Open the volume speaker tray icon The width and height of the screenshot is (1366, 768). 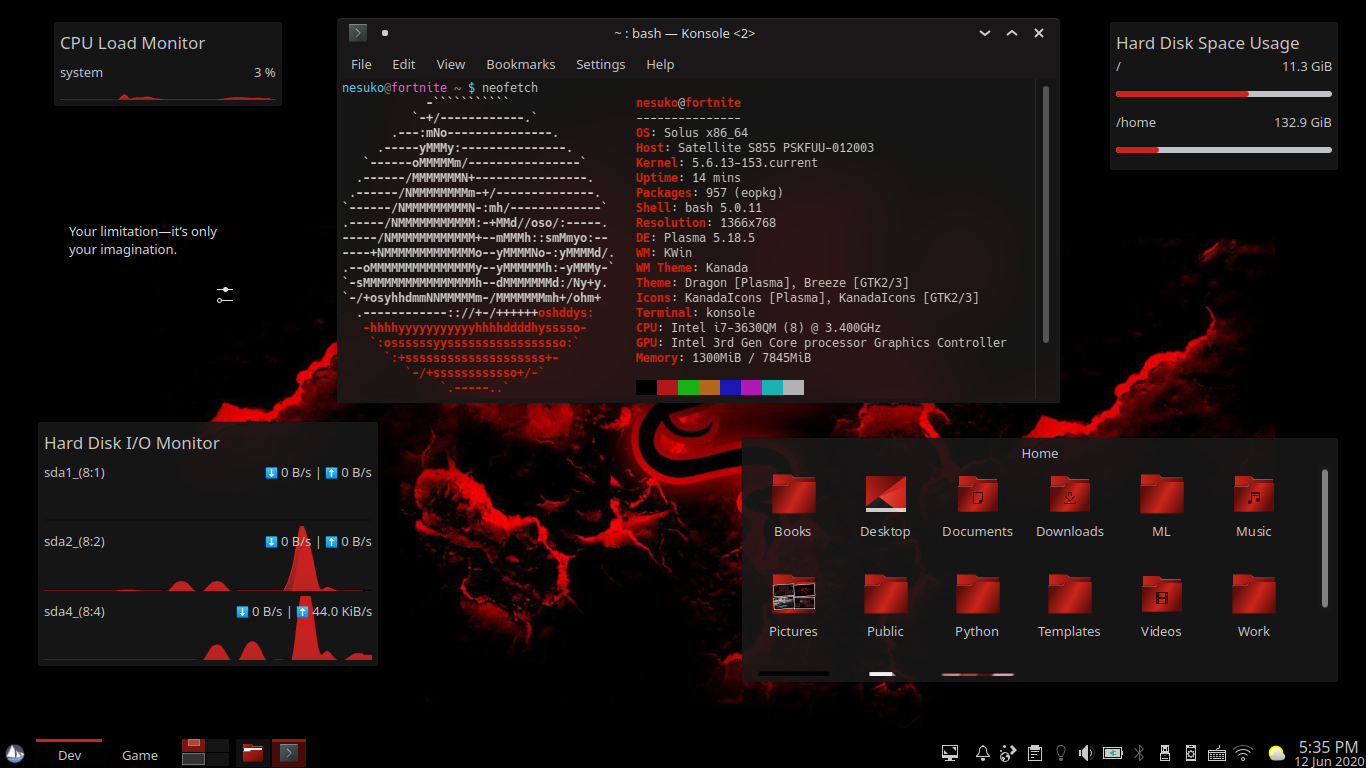(x=1087, y=753)
